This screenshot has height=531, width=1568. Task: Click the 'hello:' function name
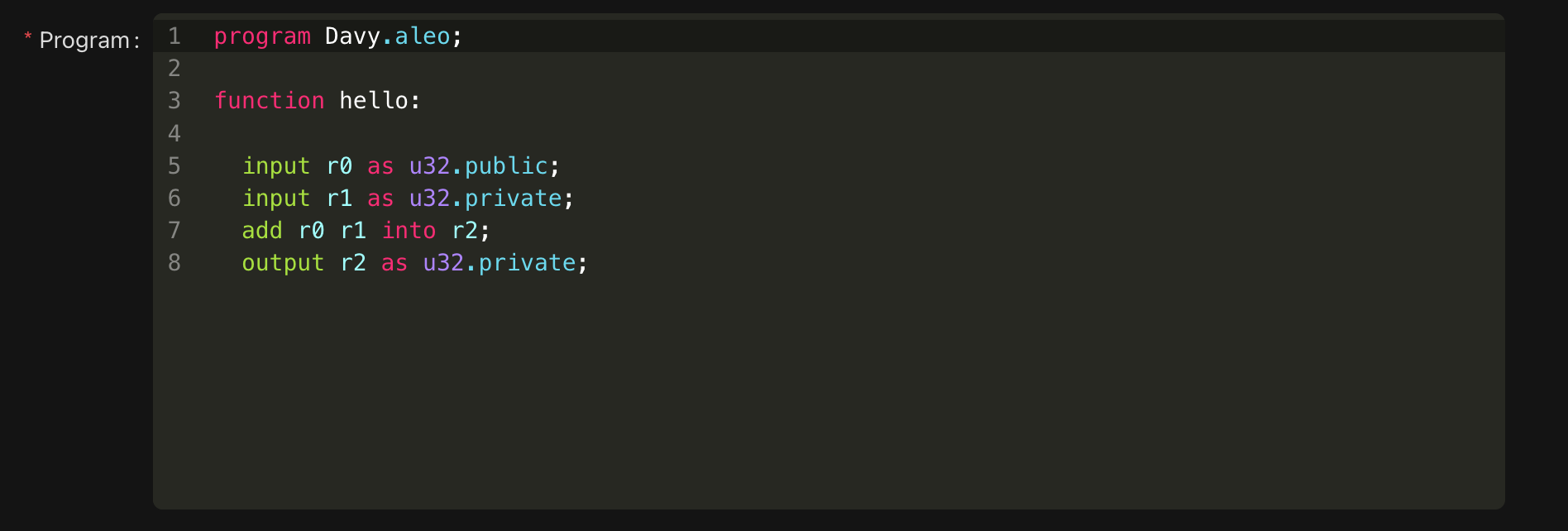pyautogui.click(x=380, y=101)
